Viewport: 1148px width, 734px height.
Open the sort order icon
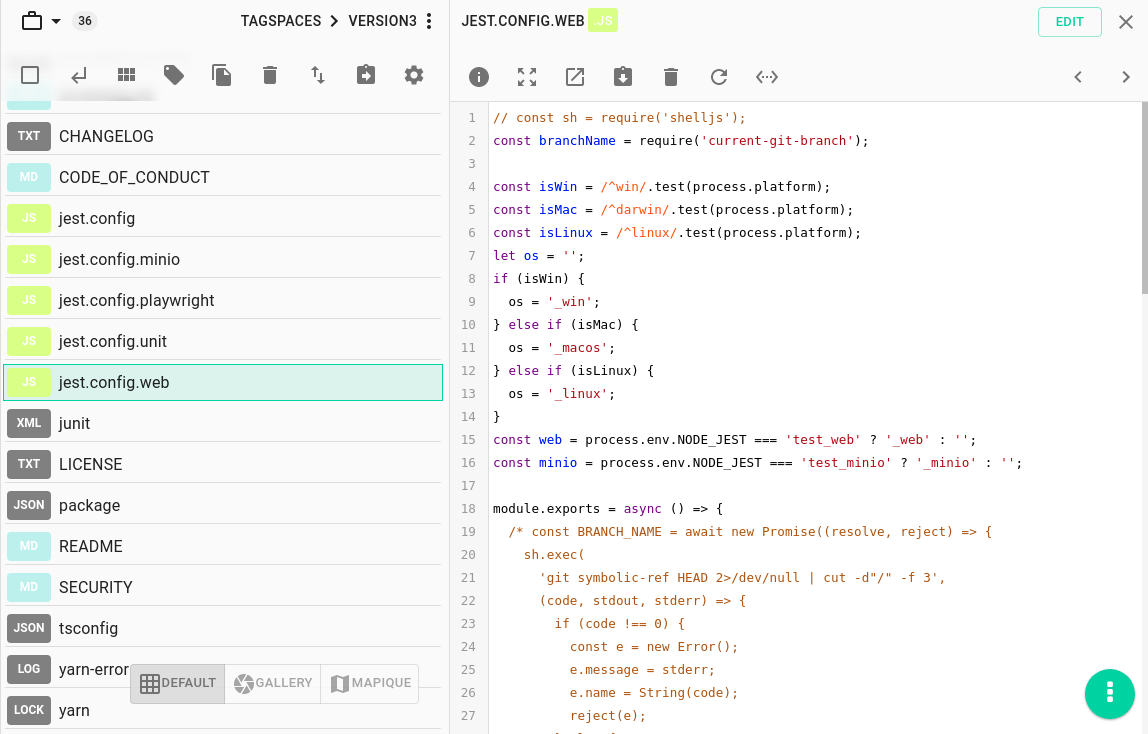318,75
